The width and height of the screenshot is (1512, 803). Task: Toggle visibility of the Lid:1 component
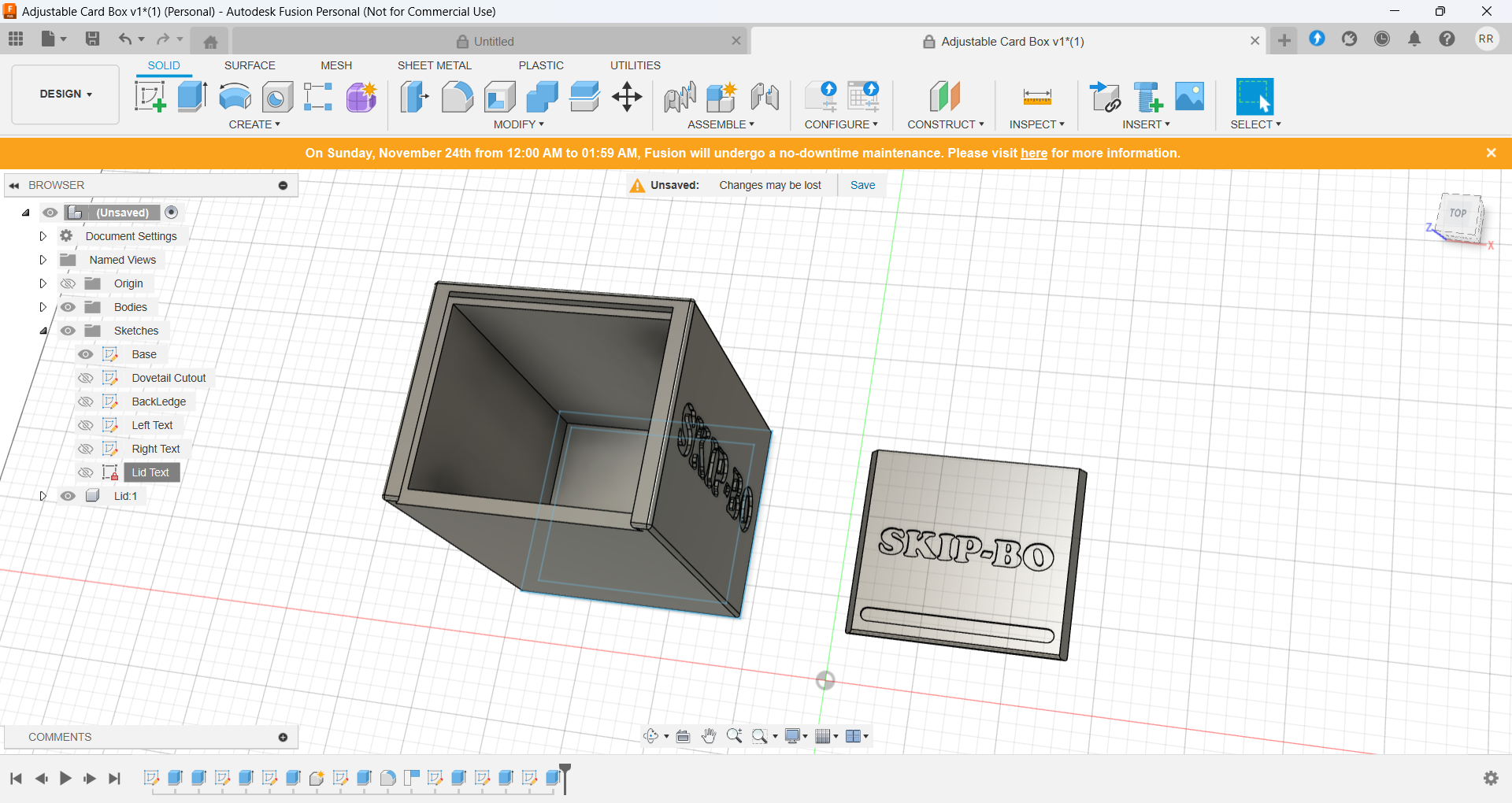tap(69, 496)
